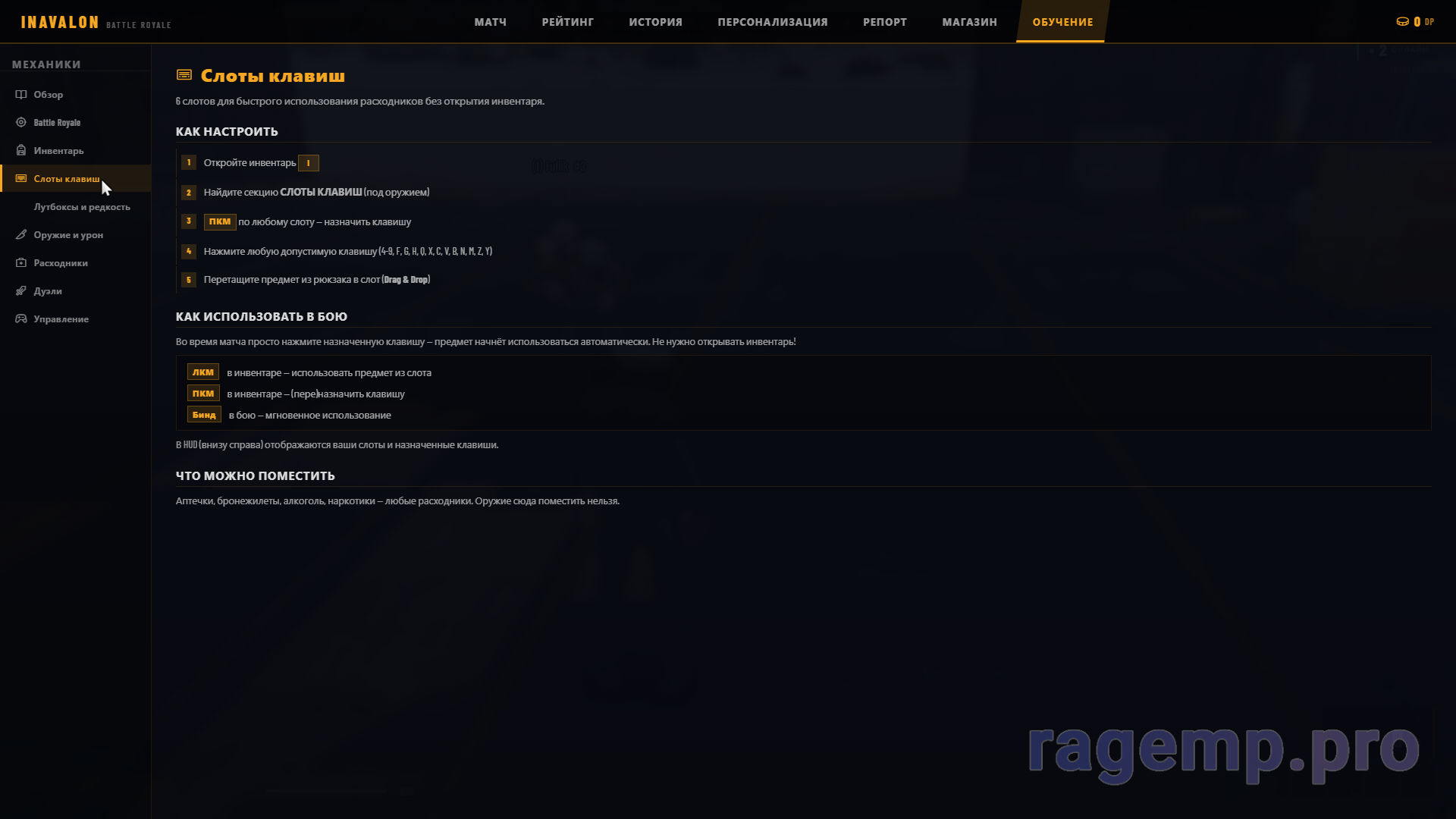Open the ПЕРСОНАЛИЗАЦИЯ tab
1456x819 pixels.
(772, 22)
